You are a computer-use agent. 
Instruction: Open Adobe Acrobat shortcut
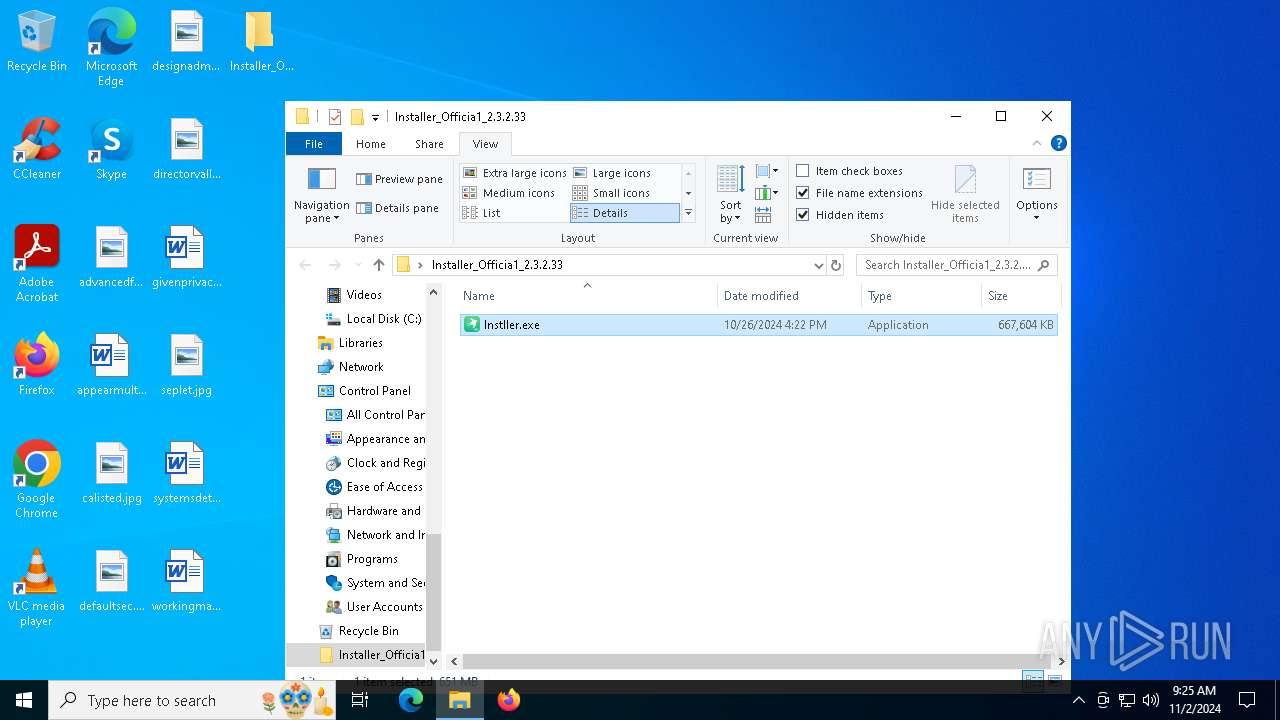pyautogui.click(x=37, y=264)
